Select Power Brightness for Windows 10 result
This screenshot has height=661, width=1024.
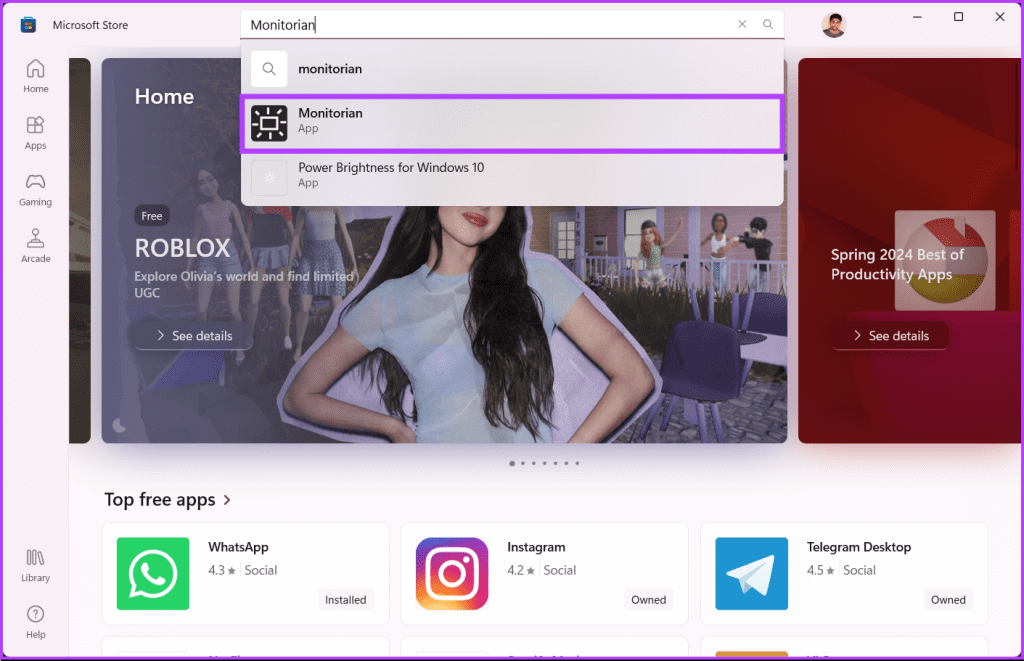coord(512,177)
